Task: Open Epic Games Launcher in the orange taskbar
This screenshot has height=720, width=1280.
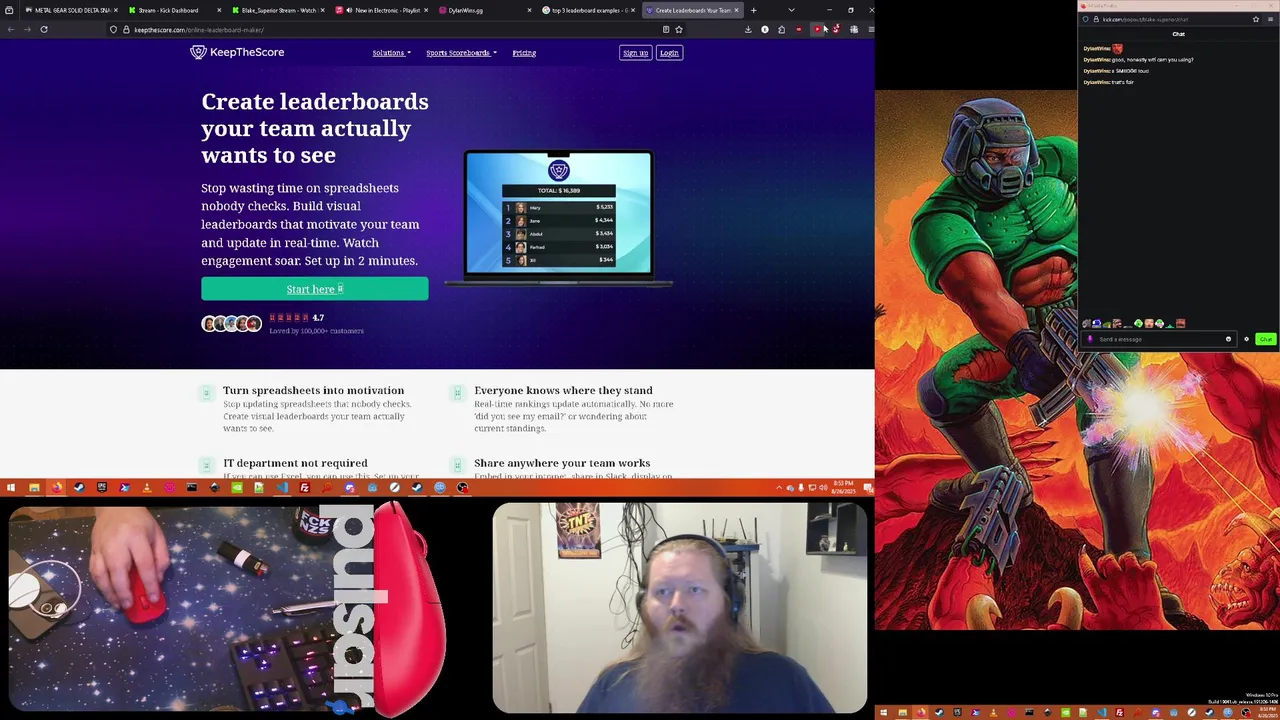Action: tap(102, 488)
